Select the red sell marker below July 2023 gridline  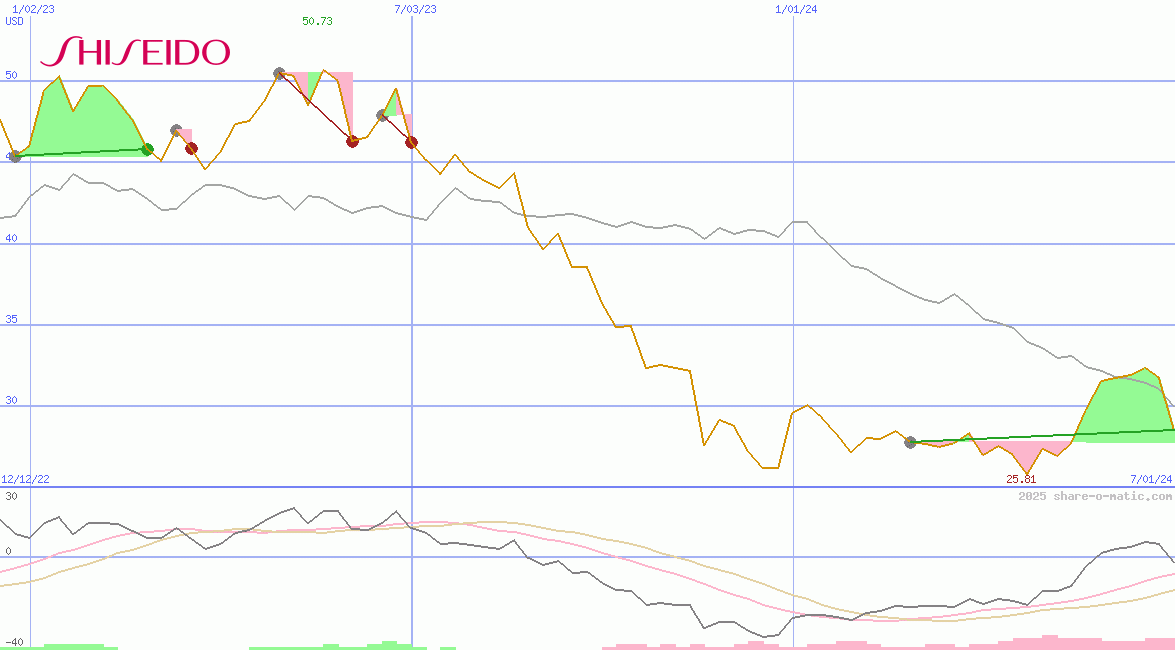pos(413,142)
